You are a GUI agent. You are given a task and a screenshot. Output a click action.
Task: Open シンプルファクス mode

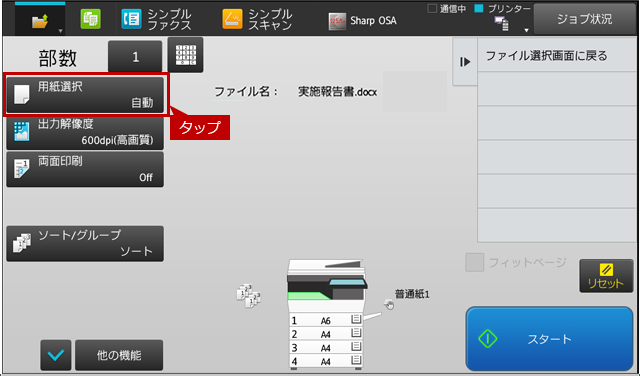pos(156,19)
